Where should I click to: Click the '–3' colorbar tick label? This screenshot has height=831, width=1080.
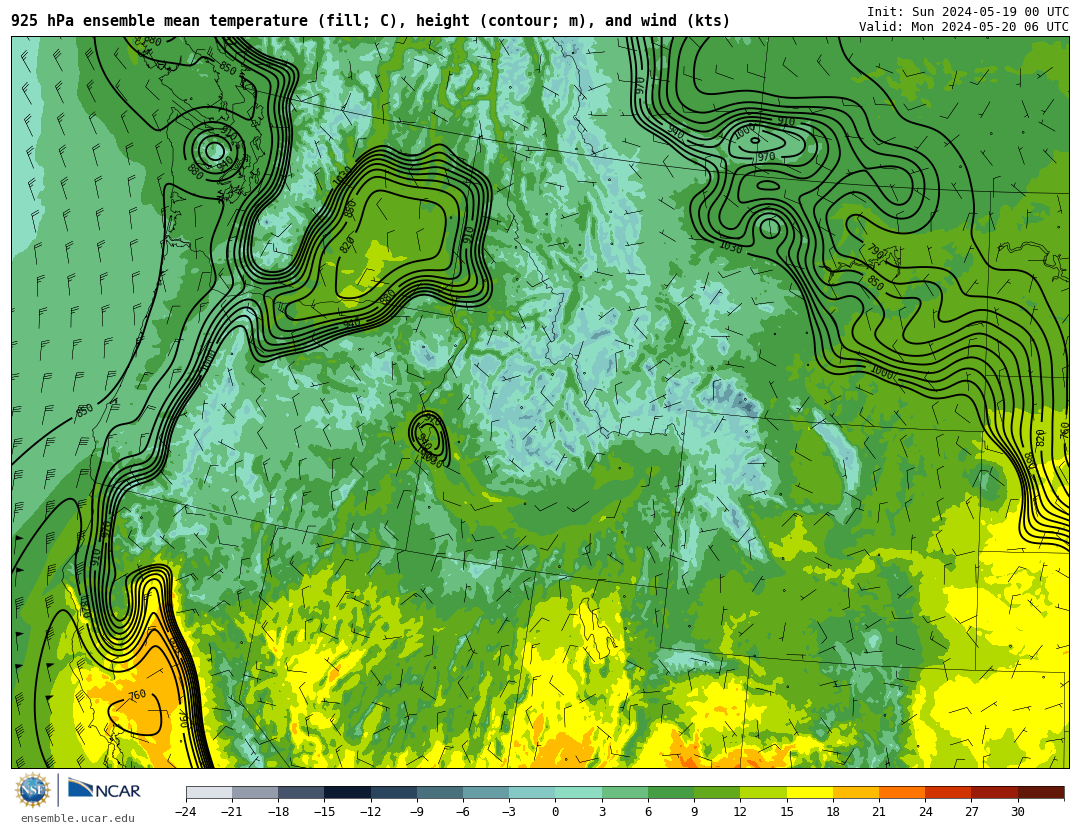click(509, 812)
